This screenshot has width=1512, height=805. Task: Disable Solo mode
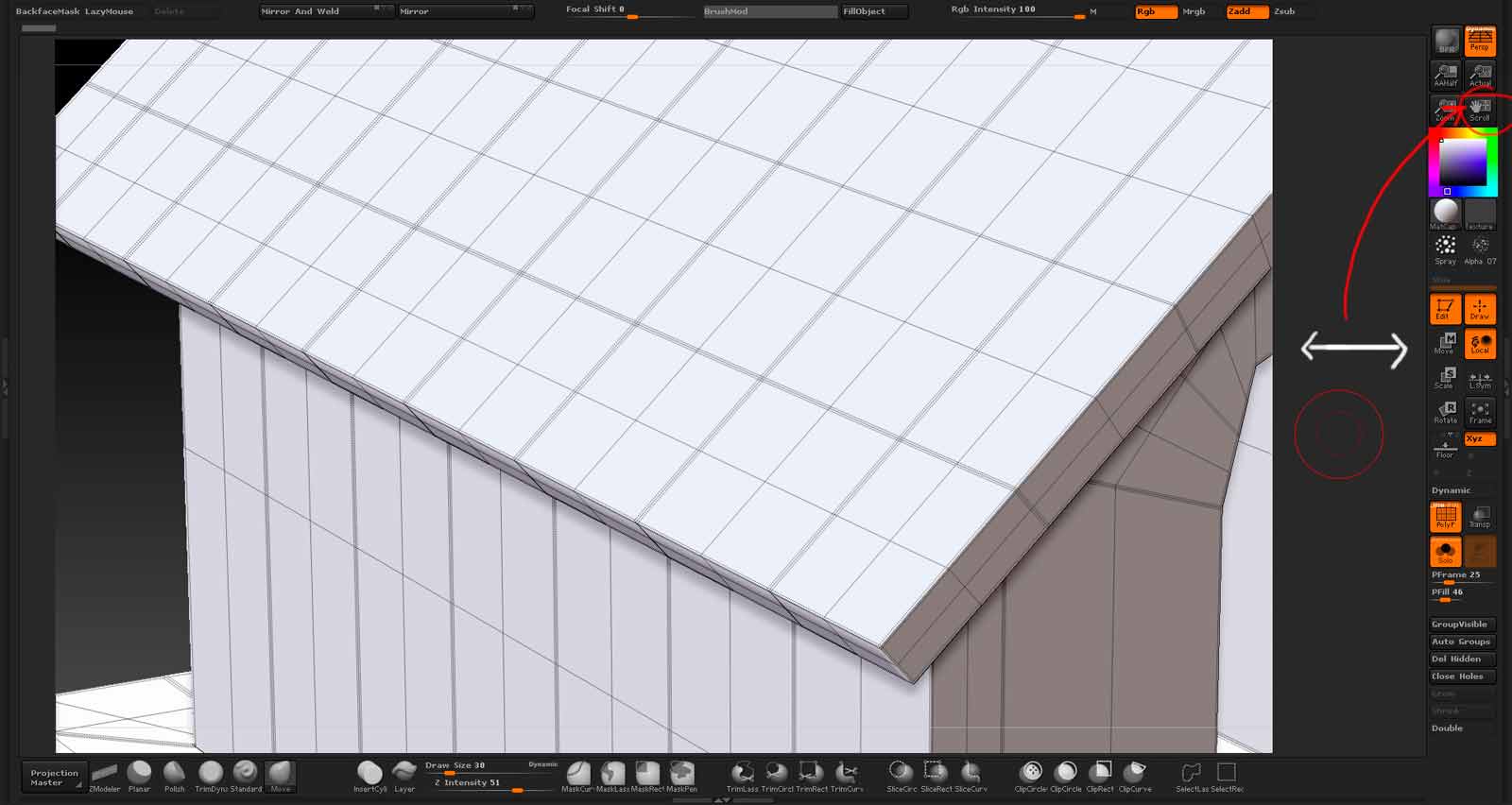point(1445,552)
